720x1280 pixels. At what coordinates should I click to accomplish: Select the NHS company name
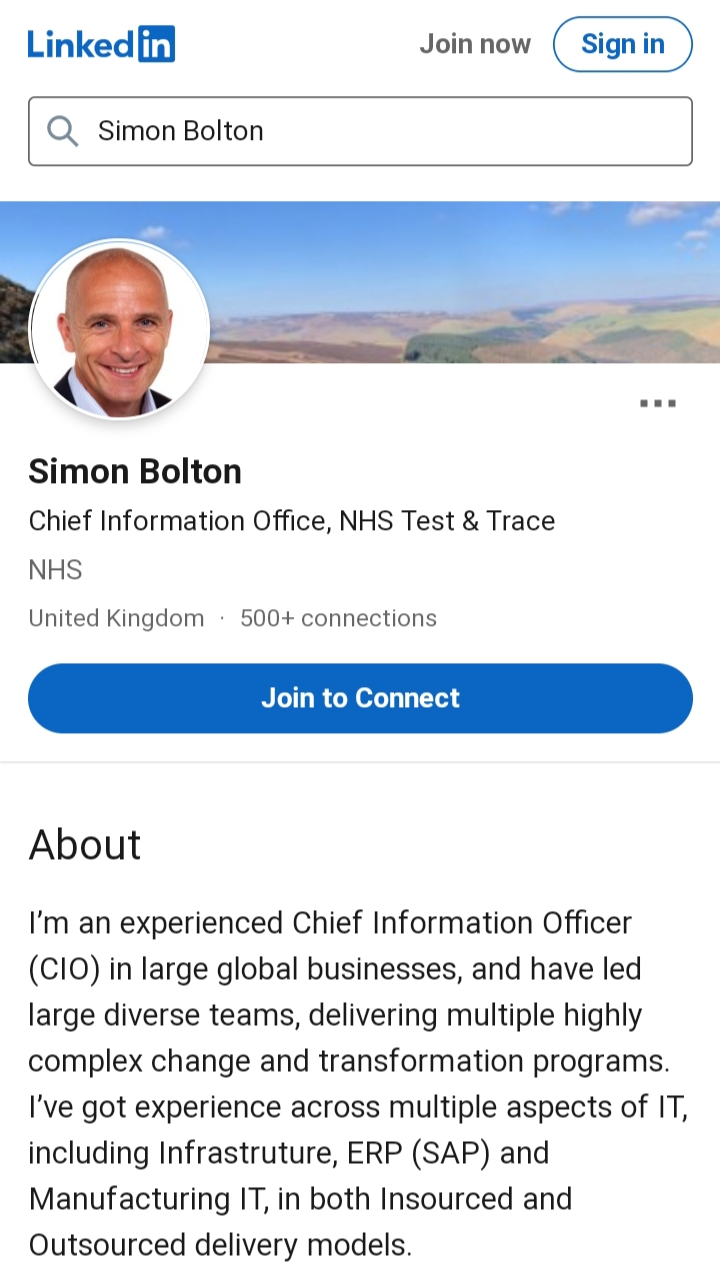point(55,570)
